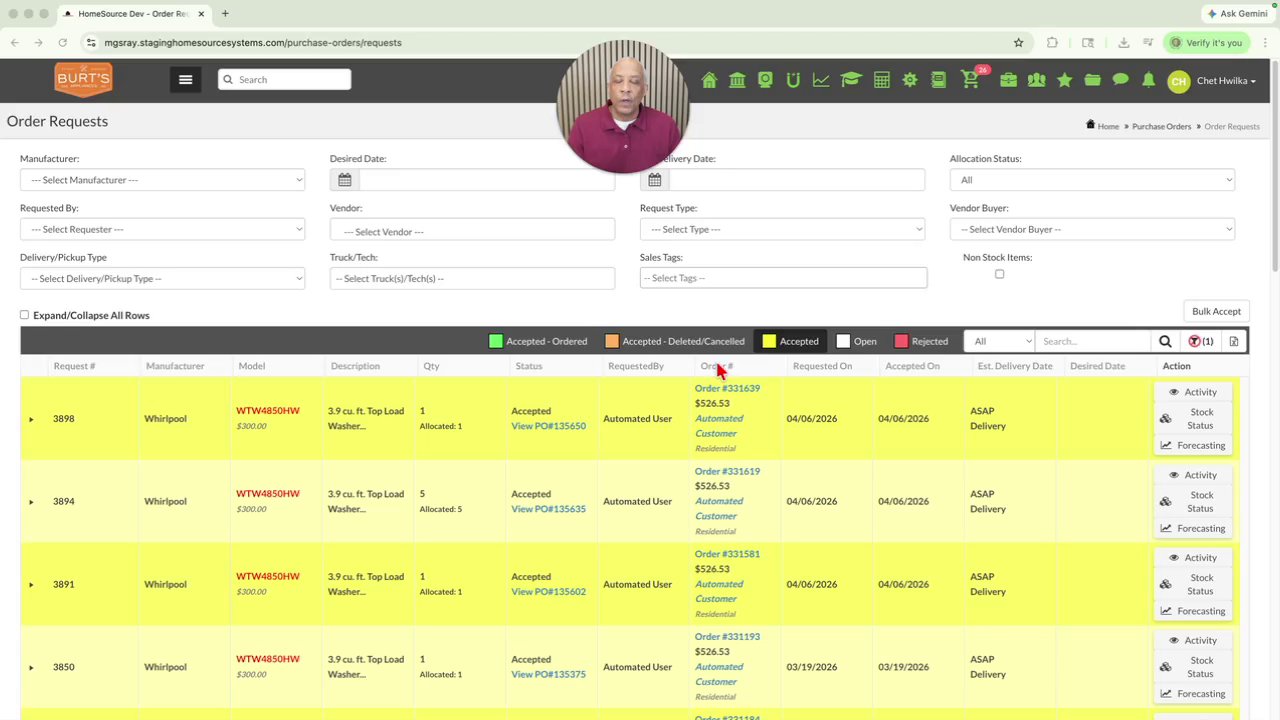The height and width of the screenshot is (720, 1280).
Task: Expand row for request 3898
Action: coord(31,419)
